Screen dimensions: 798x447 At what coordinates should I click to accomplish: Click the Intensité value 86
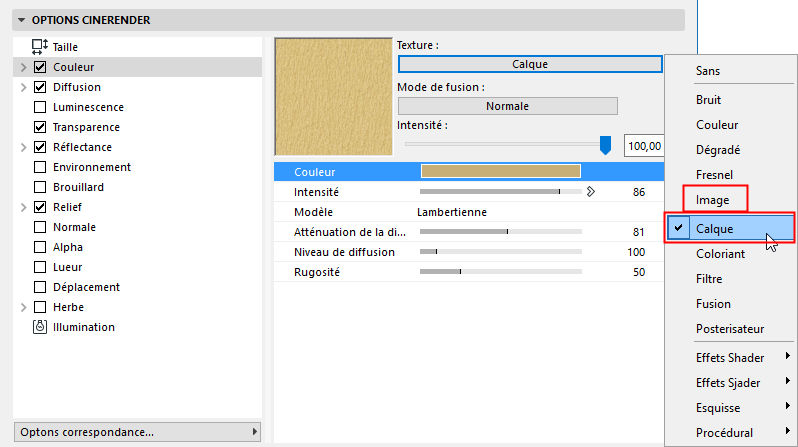pos(639,192)
